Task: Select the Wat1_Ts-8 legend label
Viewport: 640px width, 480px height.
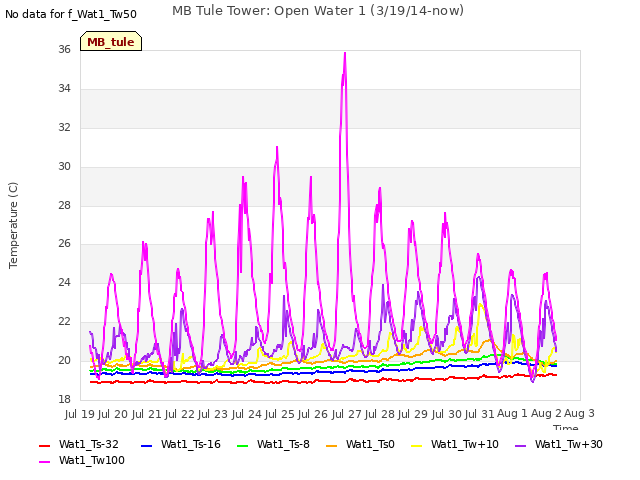Action: [x=283, y=444]
